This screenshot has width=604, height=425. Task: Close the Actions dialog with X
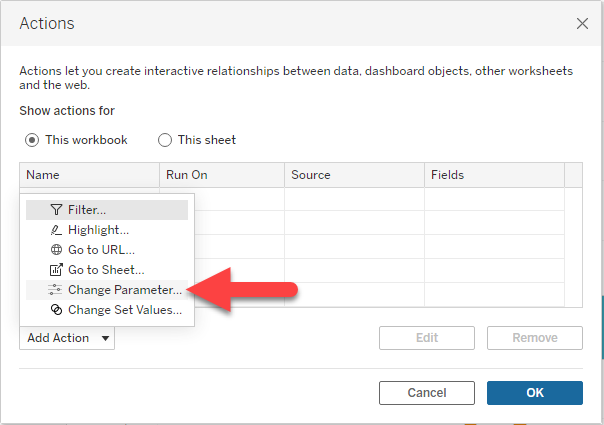coord(581,23)
